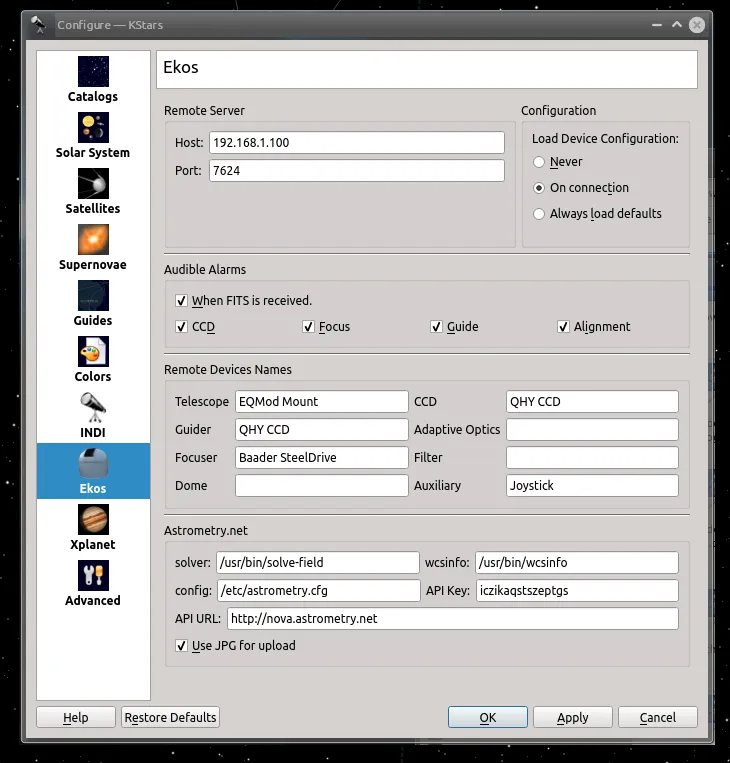Viewport: 730px width, 763px height.
Task: Click the wcsinfo path field
Action: tap(577, 563)
